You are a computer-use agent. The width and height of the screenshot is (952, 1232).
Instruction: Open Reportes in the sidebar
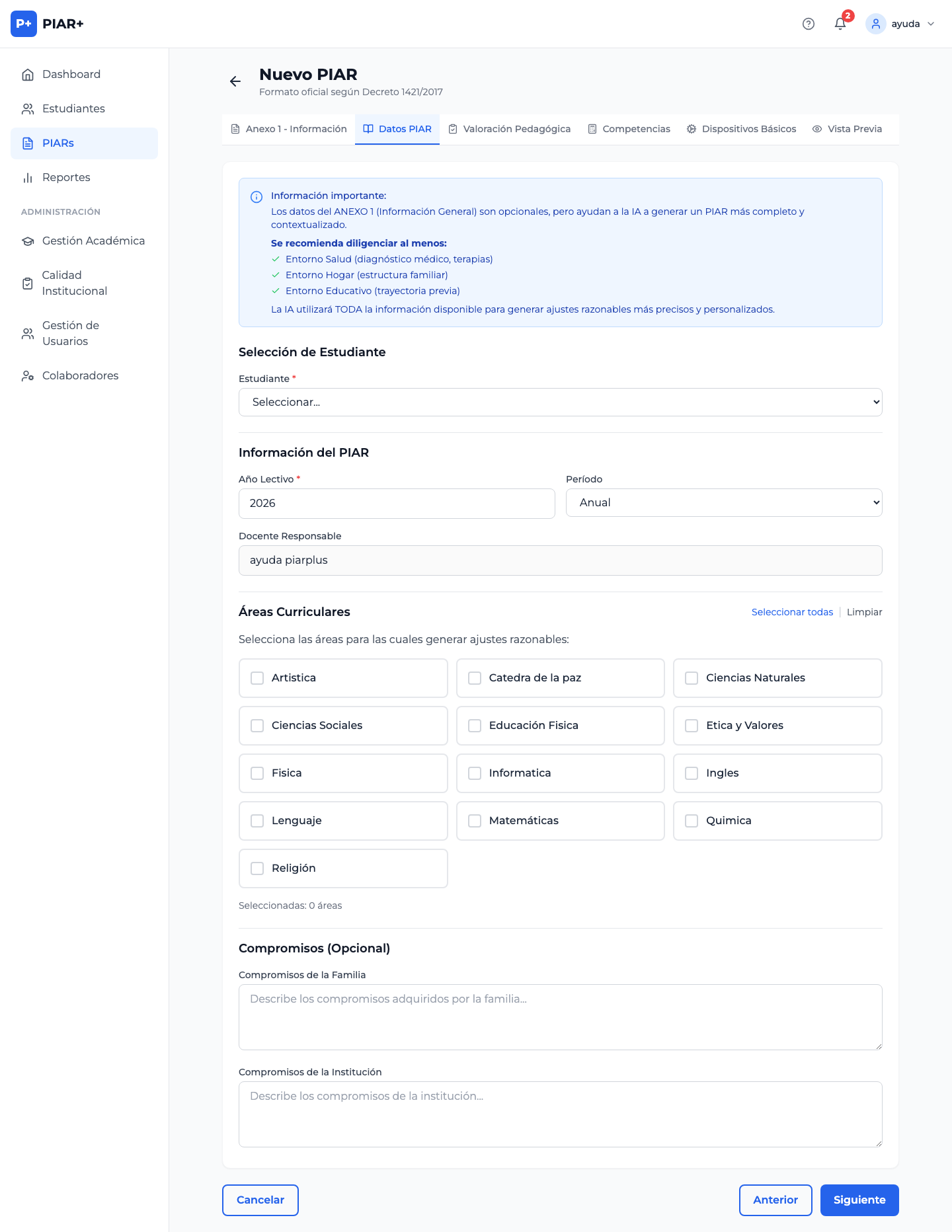tap(66, 177)
